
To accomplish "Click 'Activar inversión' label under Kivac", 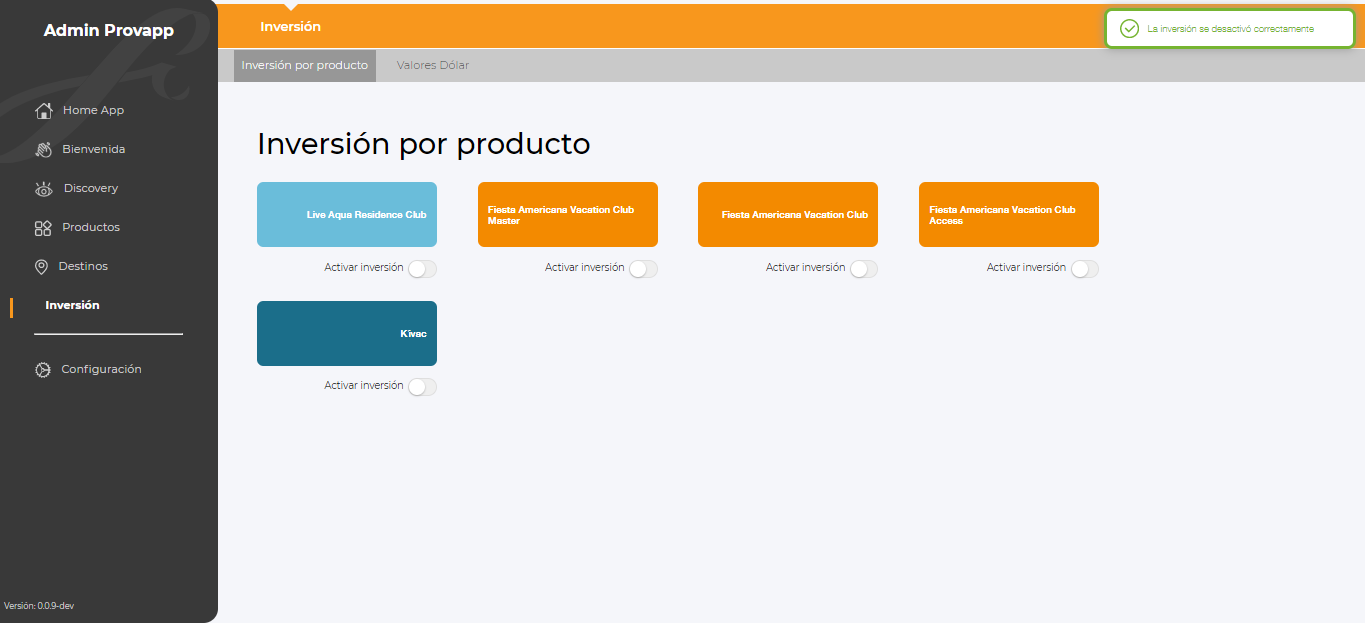I will pos(364,386).
